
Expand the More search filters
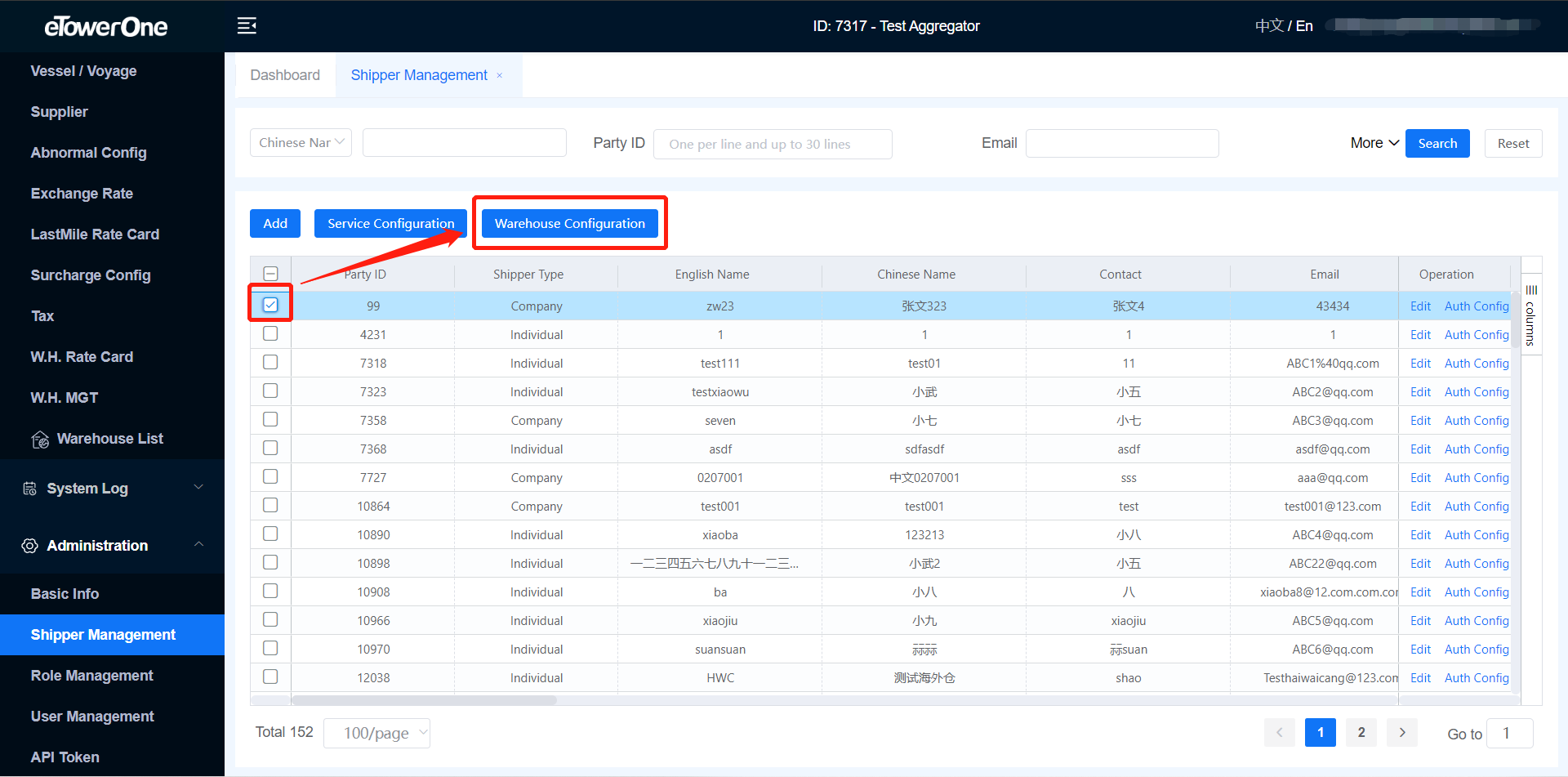click(x=1374, y=143)
